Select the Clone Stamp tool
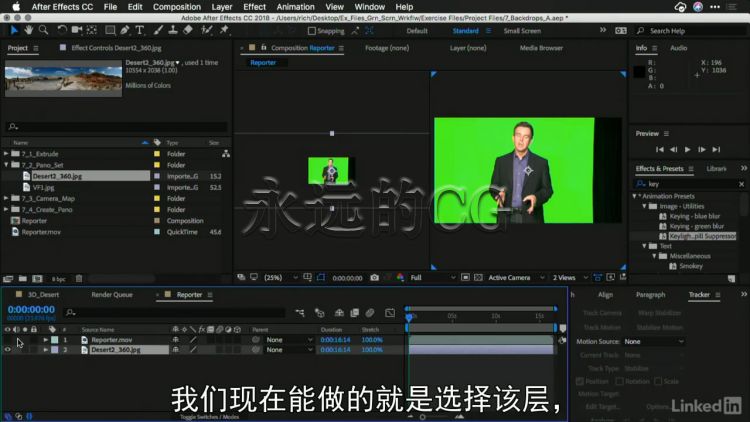This screenshot has height=422, width=750. [173, 31]
